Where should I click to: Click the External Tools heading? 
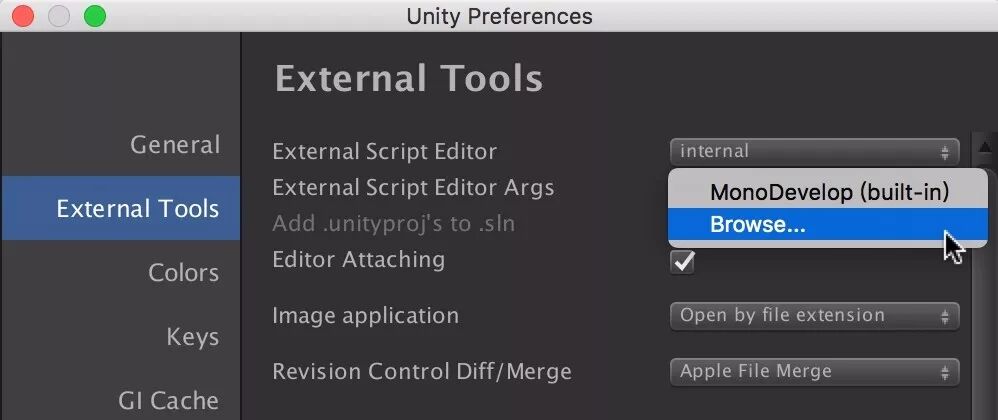click(408, 78)
